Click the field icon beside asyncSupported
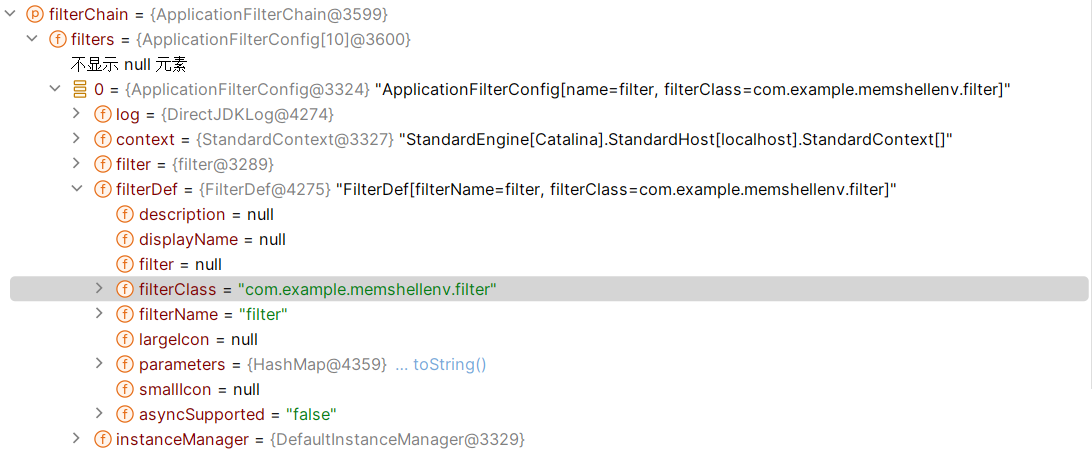This screenshot has height=451, width=1092. (125, 415)
